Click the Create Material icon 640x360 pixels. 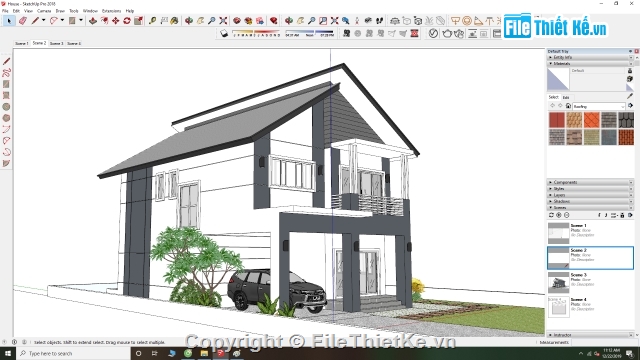pyautogui.click(x=630, y=79)
